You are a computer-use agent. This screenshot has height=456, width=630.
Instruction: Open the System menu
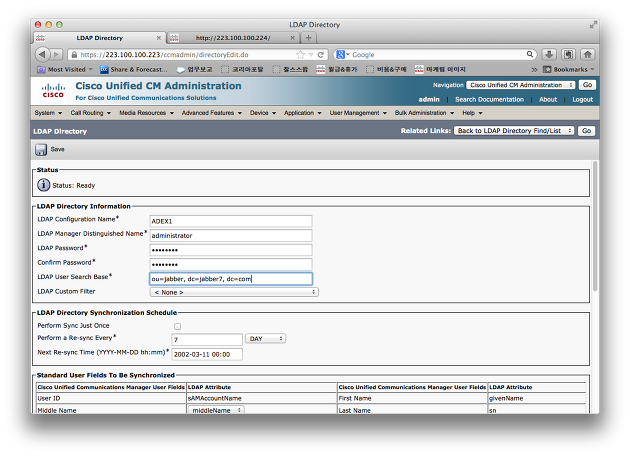pos(48,113)
